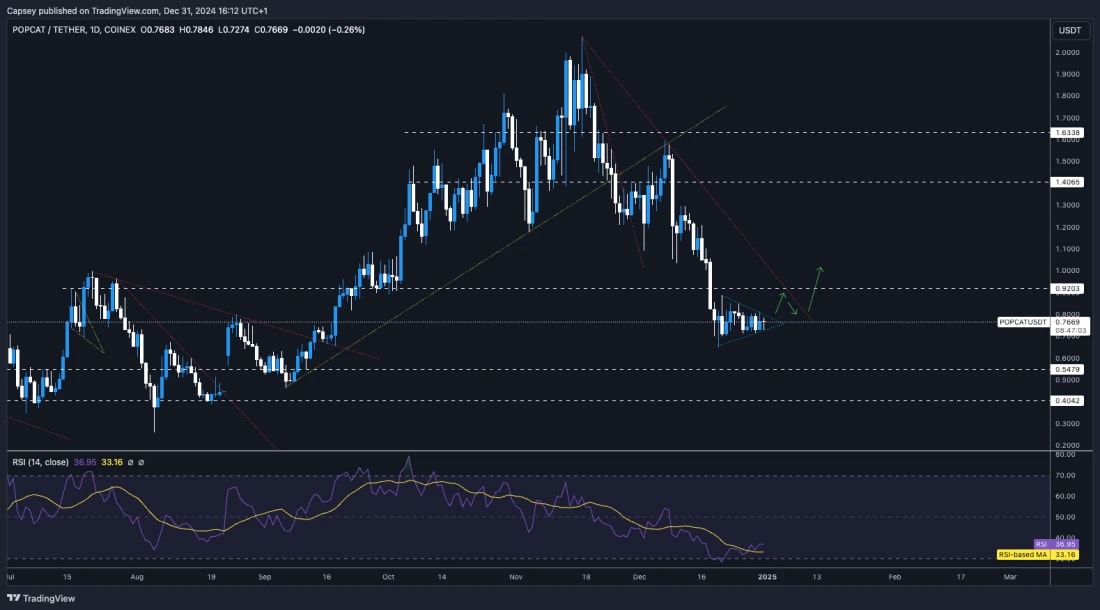Image resolution: width=1100 pixels, height=610 pixels.
Task: Select the 0.9203 price level label
Action: tap(1068, 288)
